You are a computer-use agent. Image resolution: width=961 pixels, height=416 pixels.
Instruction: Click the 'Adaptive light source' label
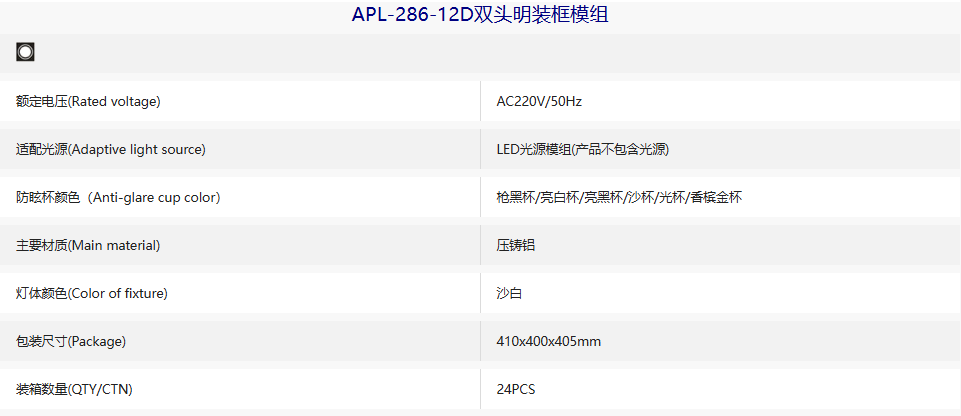click(111, 149)
